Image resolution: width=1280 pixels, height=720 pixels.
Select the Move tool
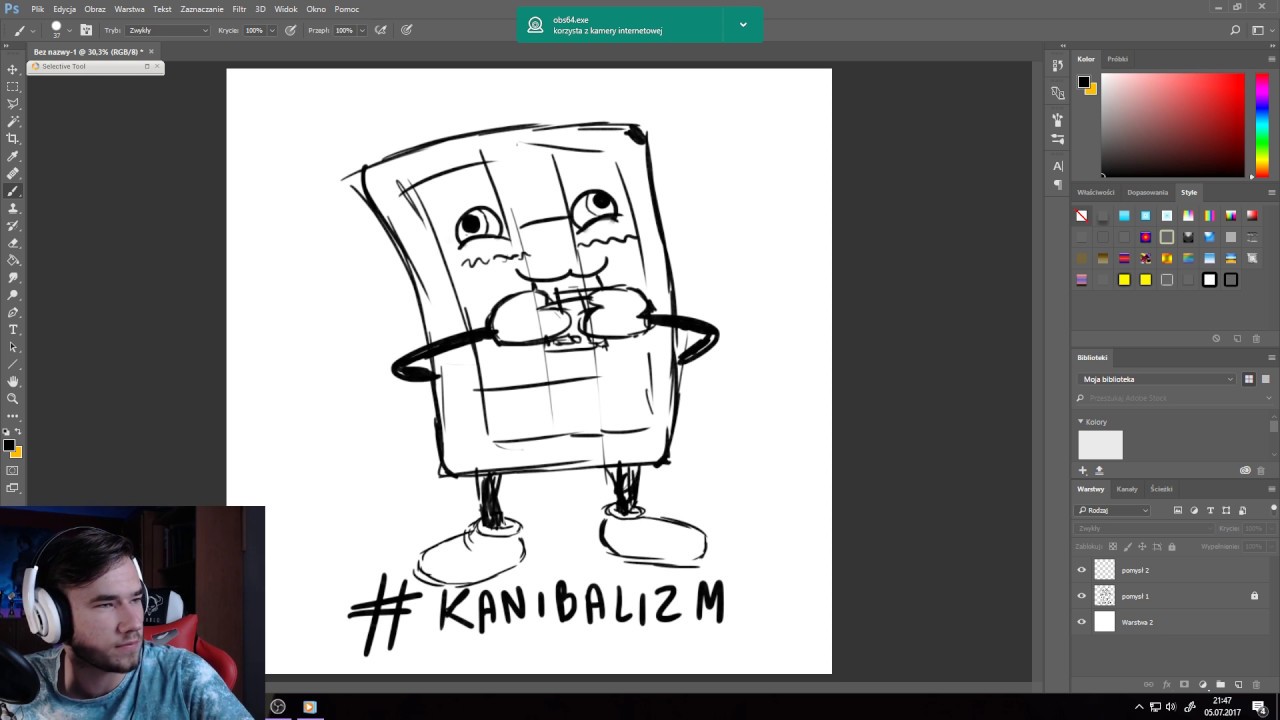click(13, 69)
